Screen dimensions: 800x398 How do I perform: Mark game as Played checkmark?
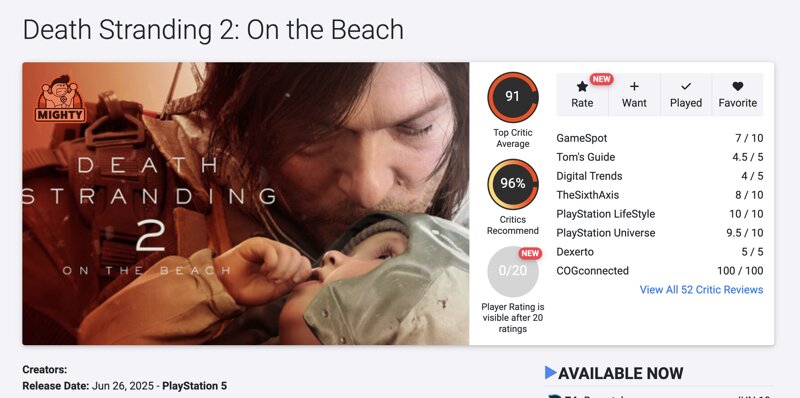pos(686,87)
